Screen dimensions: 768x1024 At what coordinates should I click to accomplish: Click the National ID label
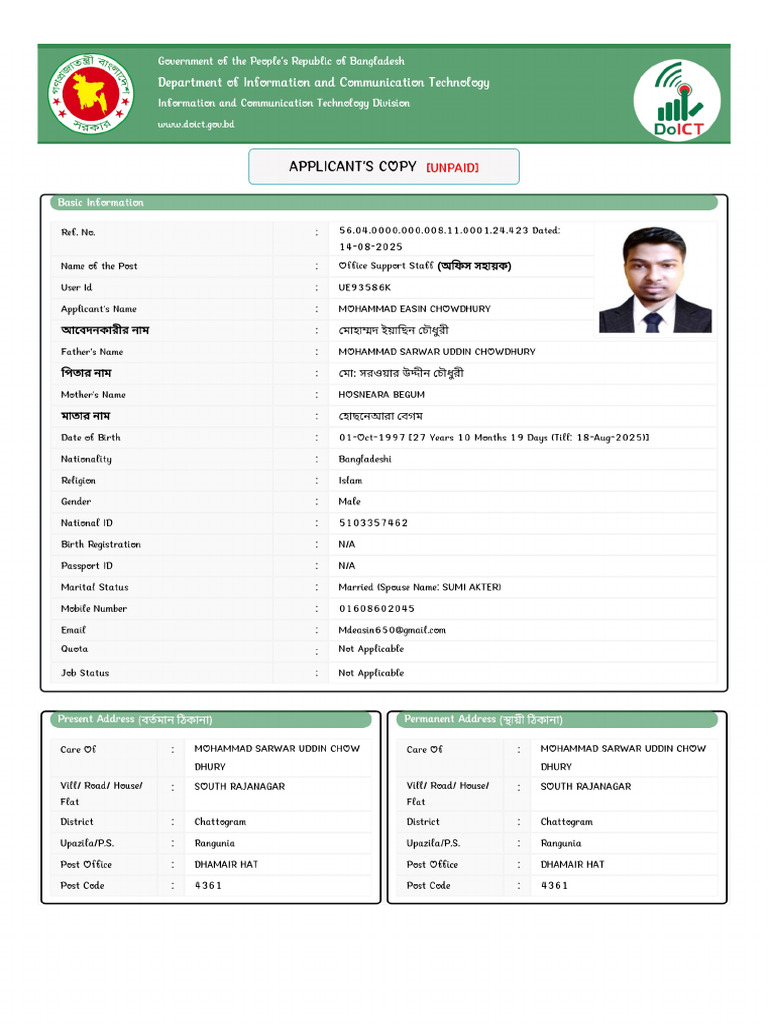(x=86, y=523)
